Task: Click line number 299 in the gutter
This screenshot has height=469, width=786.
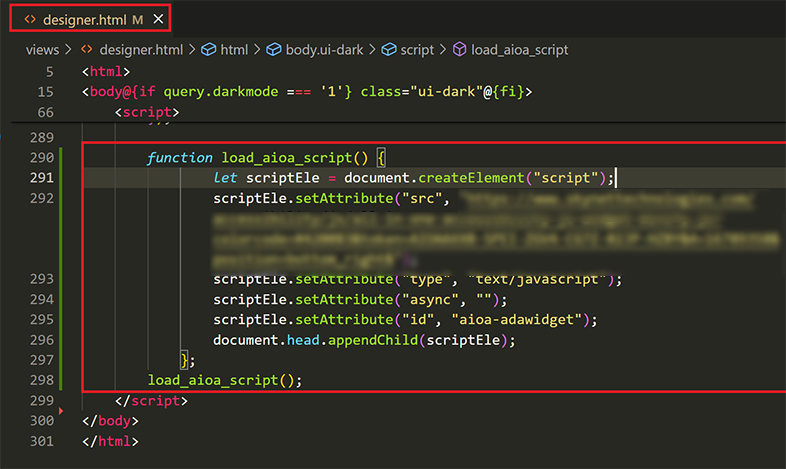Action: point(42,401)
